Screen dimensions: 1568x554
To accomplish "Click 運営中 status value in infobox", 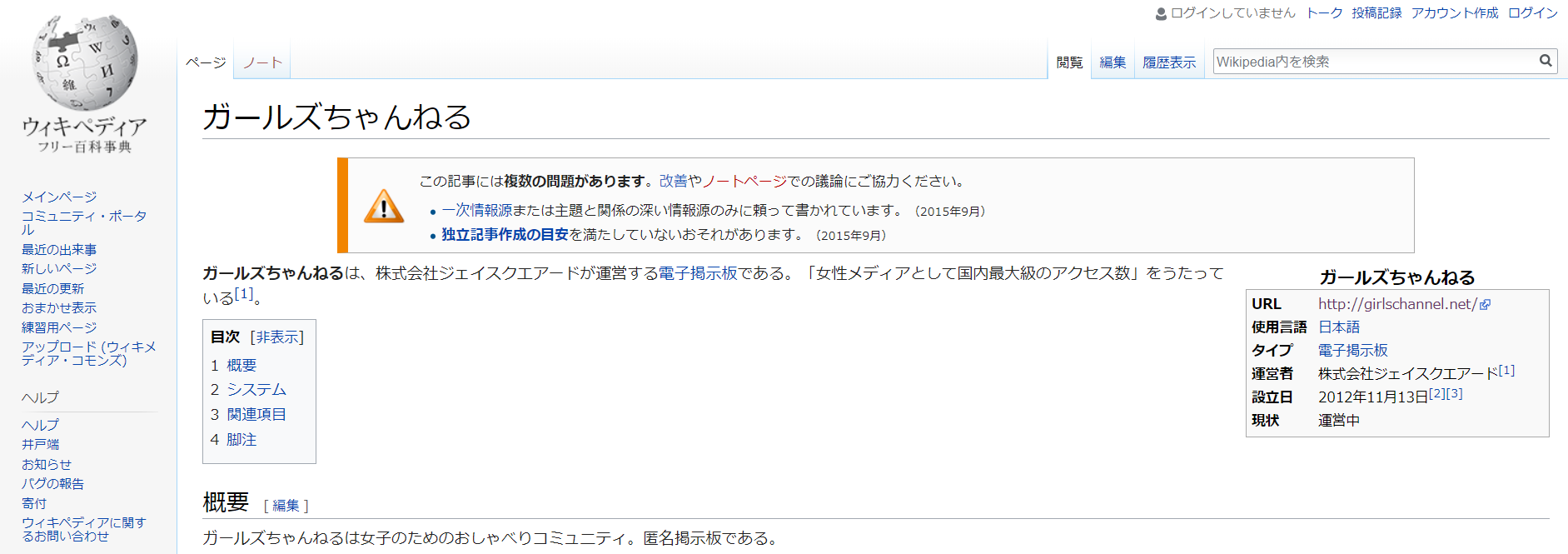I will pyautogui.click(x=1339, y=421).
